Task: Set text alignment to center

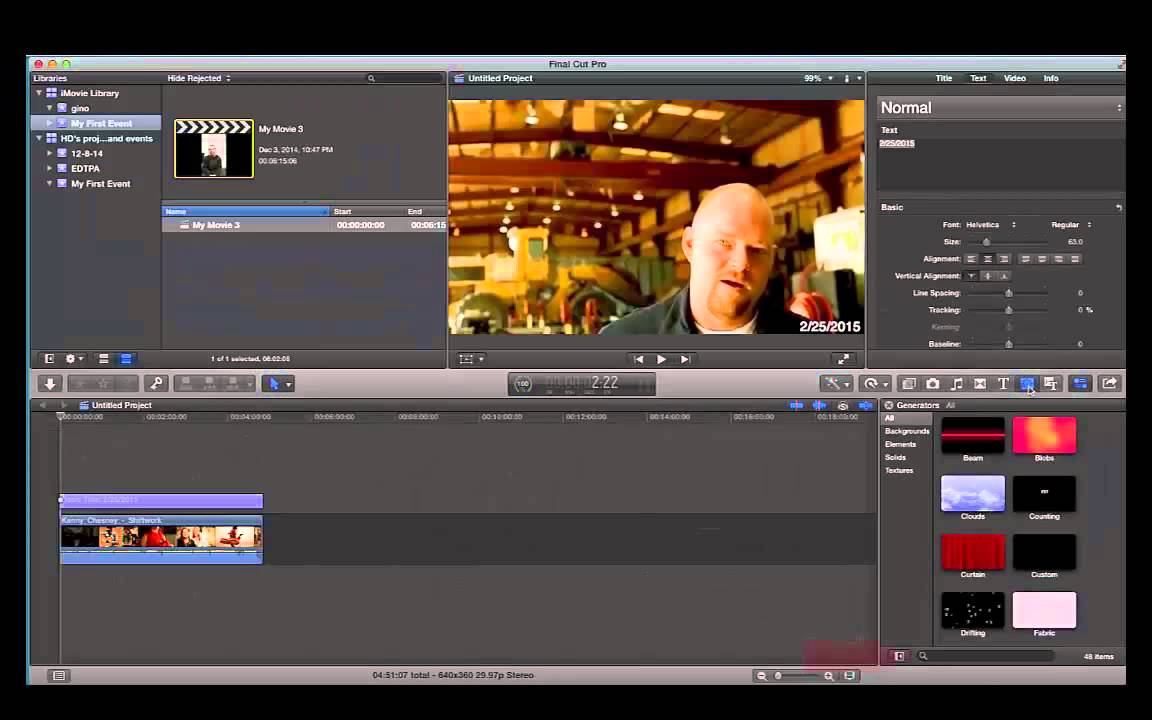Action: coord(987,259)
